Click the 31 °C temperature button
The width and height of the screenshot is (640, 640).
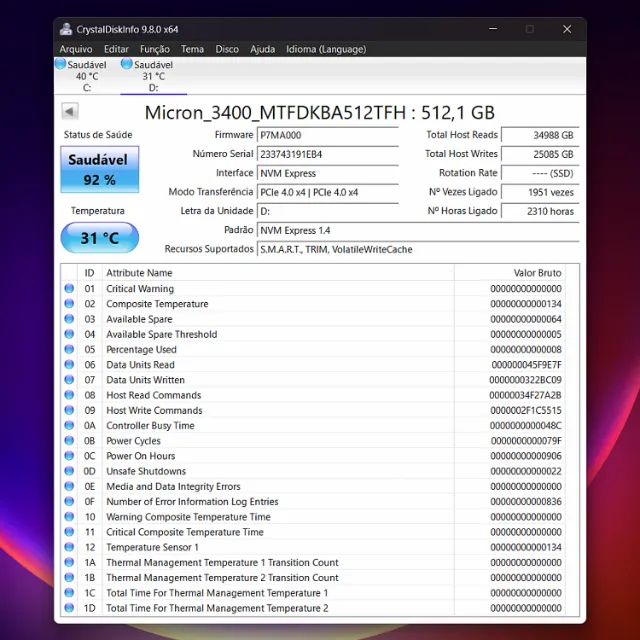click(100, 238)
